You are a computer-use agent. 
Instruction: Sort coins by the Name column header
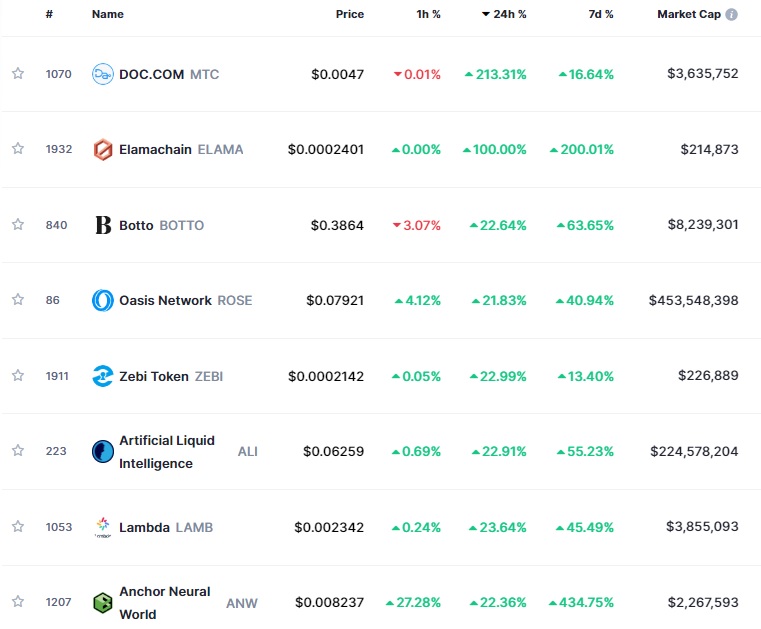(x=108, y=15)
